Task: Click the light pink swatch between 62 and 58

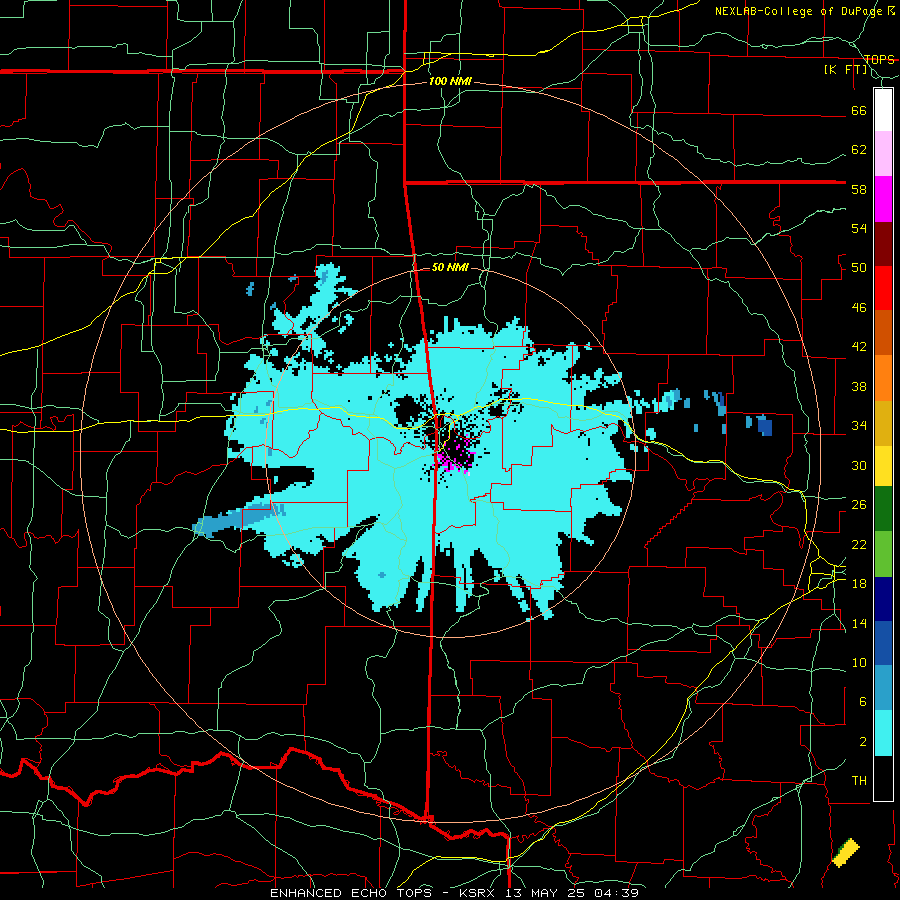Action: pyautogui.click(x=883, y=153)
